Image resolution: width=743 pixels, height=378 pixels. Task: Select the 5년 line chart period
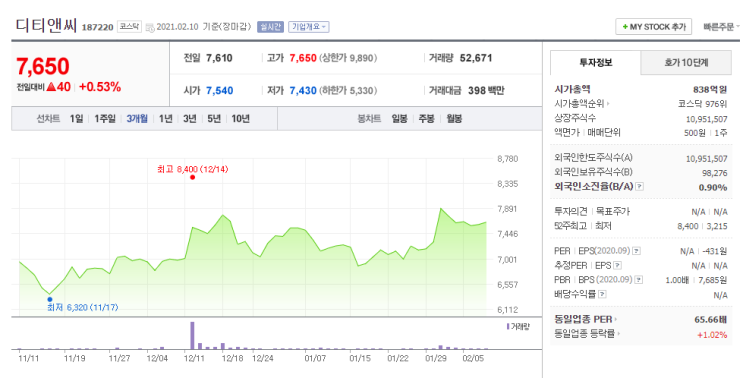214,118
